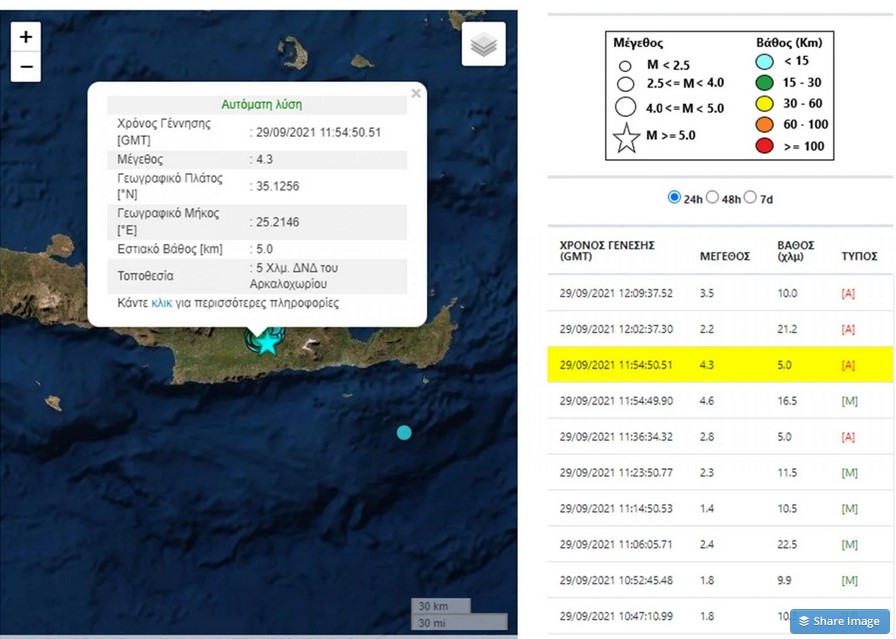Select the 10:47:10.99 earthquake row
The image size is (896, 639).
click(x=720, y=616)
